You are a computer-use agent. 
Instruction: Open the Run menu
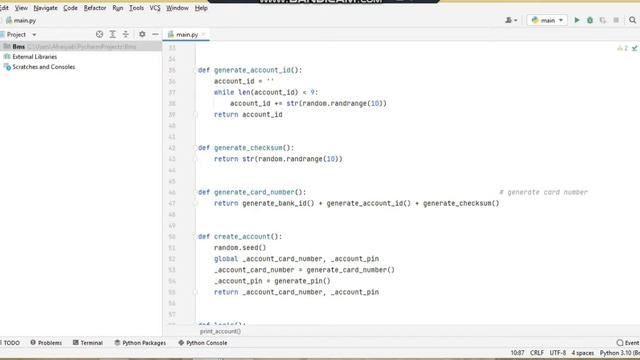(118, 8)
